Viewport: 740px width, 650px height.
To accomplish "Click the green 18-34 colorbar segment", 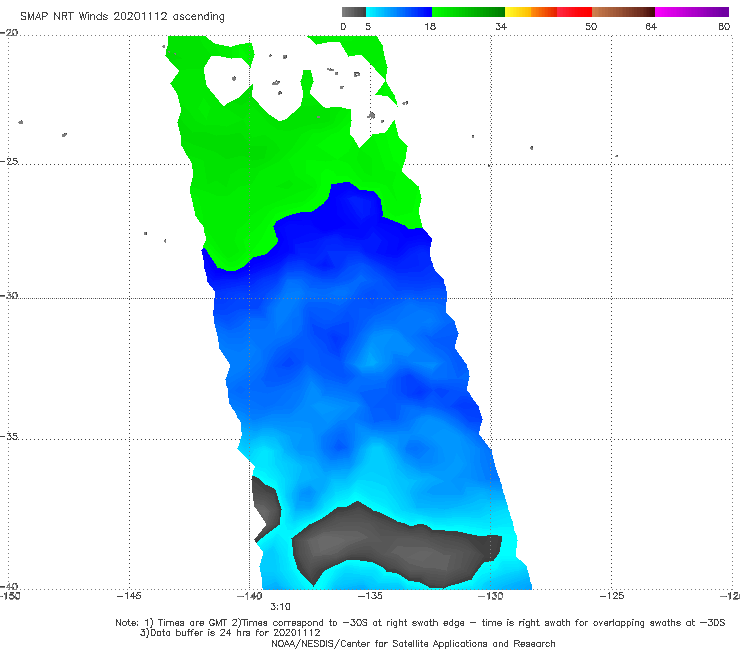I will coord(468,12).
